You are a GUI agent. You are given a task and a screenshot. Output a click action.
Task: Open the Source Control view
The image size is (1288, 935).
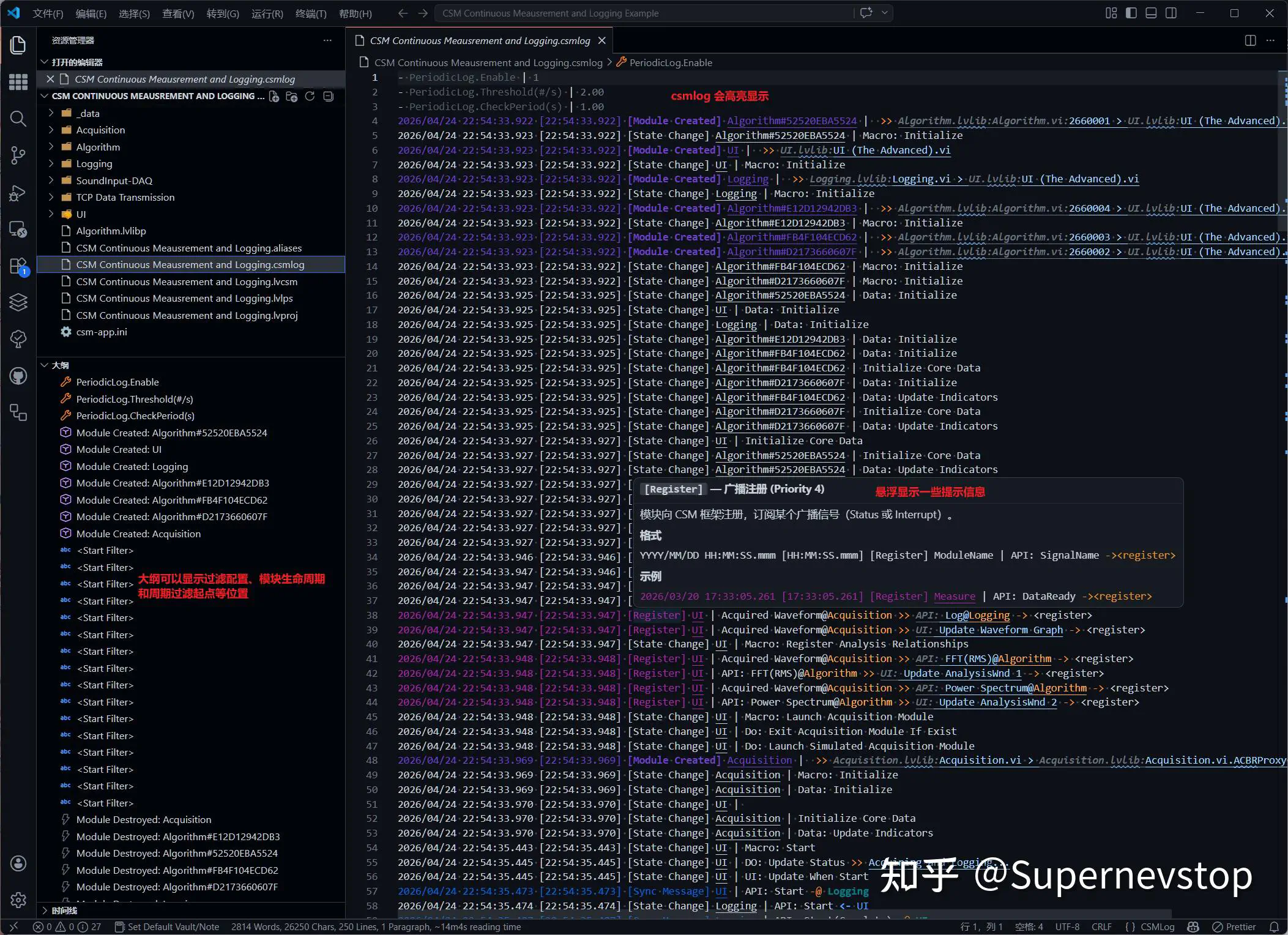pyautogui.click(x=18, y=155)
